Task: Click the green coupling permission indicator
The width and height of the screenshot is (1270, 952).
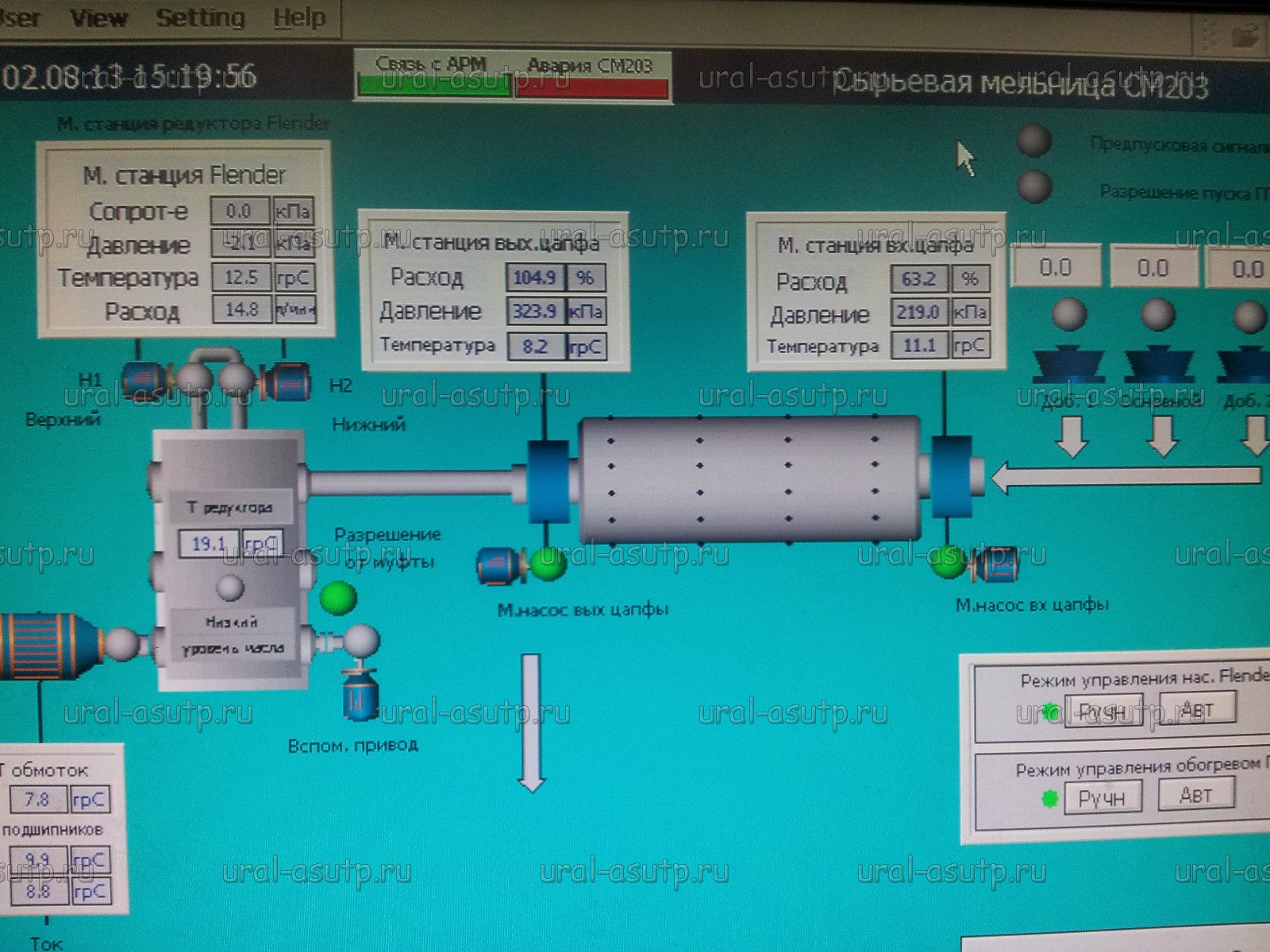Action: point(338,597)
